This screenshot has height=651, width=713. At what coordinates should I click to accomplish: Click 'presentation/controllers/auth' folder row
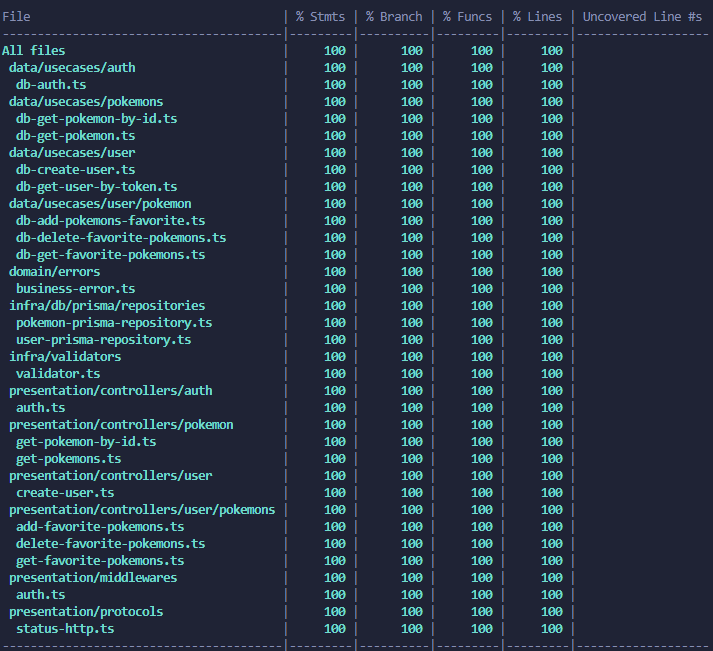[110, 391]
